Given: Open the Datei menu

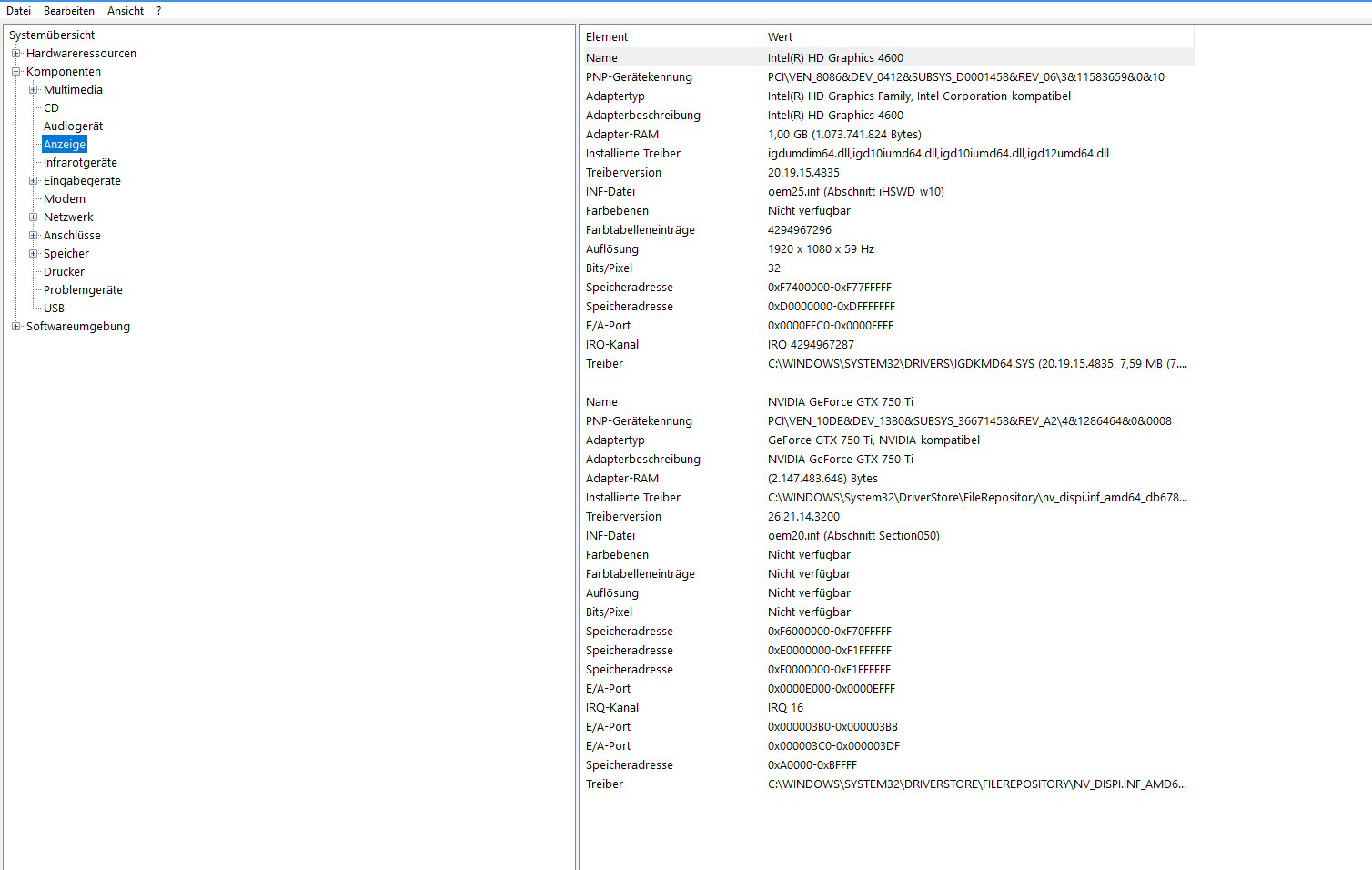Looking at the screenshot, I should [18, 11].
